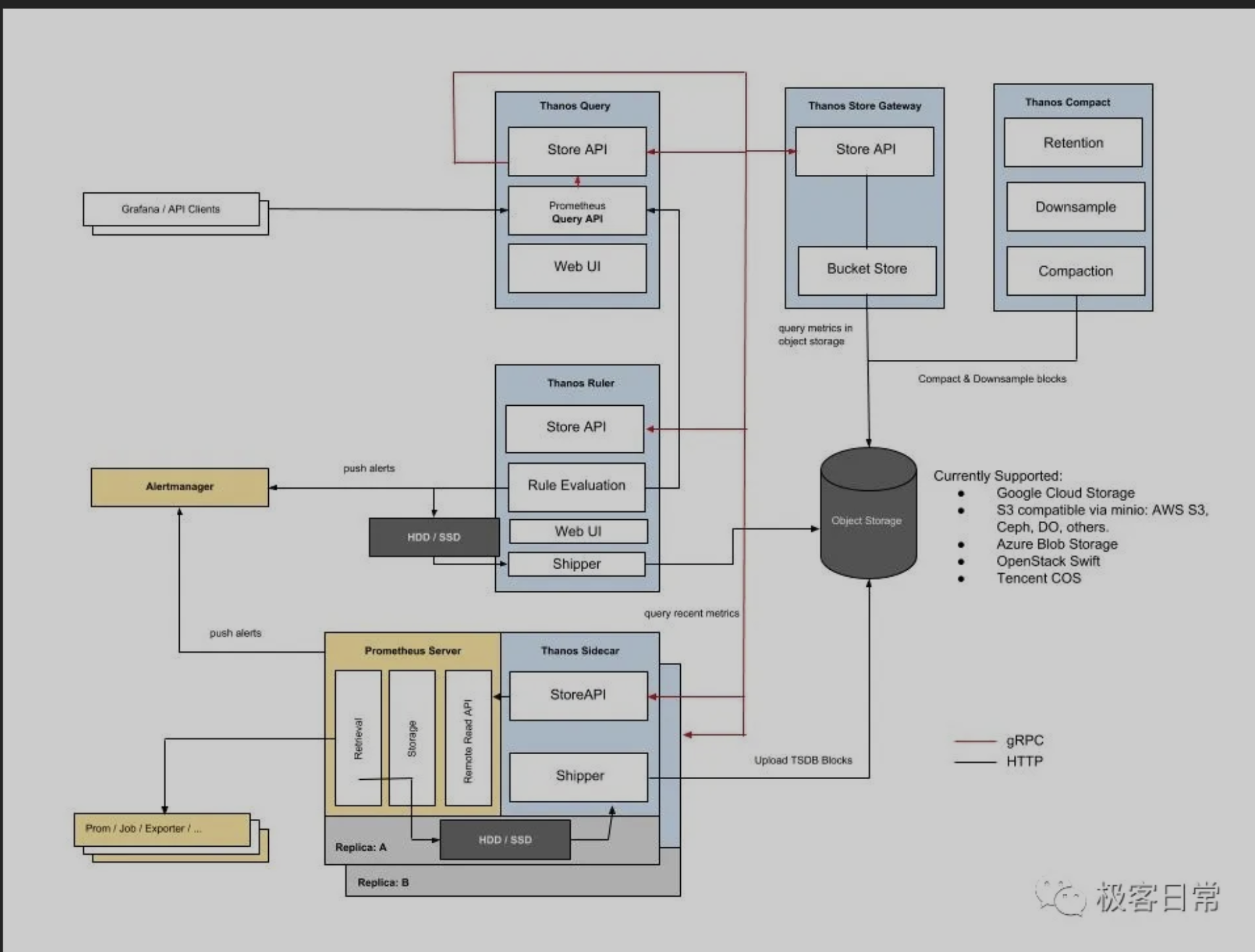1255x952 pixels.
Task: Click 'S3 compatible via minio: AWS S3,' line
Action: click(x=1102, y=510)
